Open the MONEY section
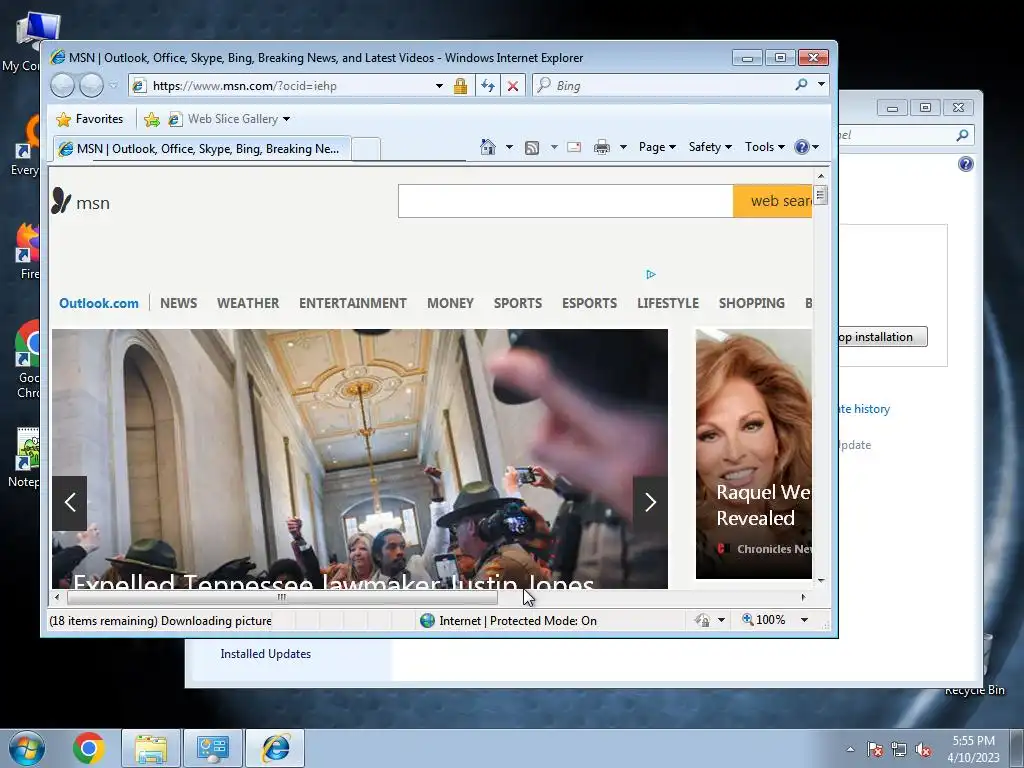Screen dimensions: 1024x768 pyautogui.click(x=450, y=303)
